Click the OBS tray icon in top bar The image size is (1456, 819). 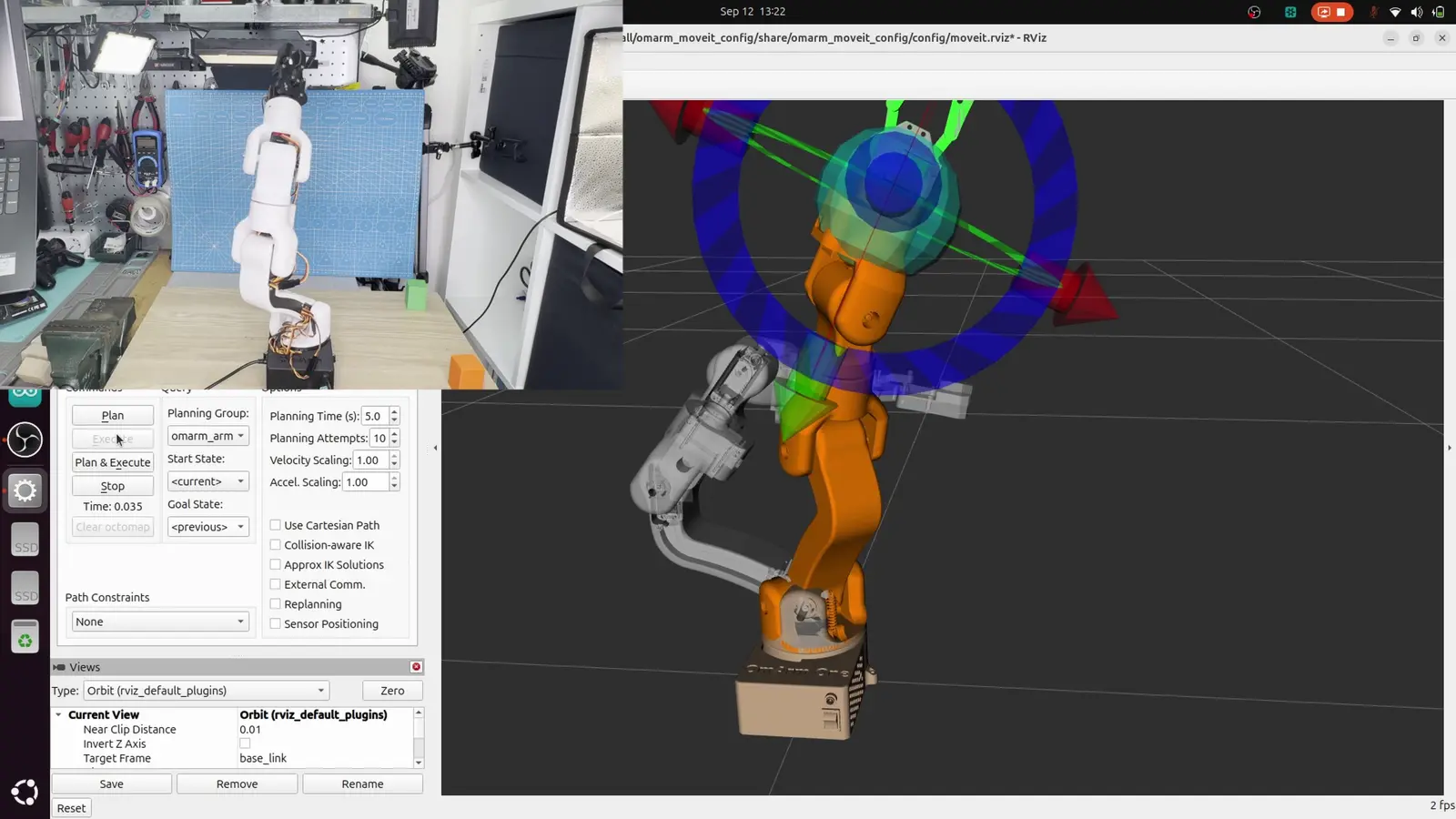coord(1254,12)
